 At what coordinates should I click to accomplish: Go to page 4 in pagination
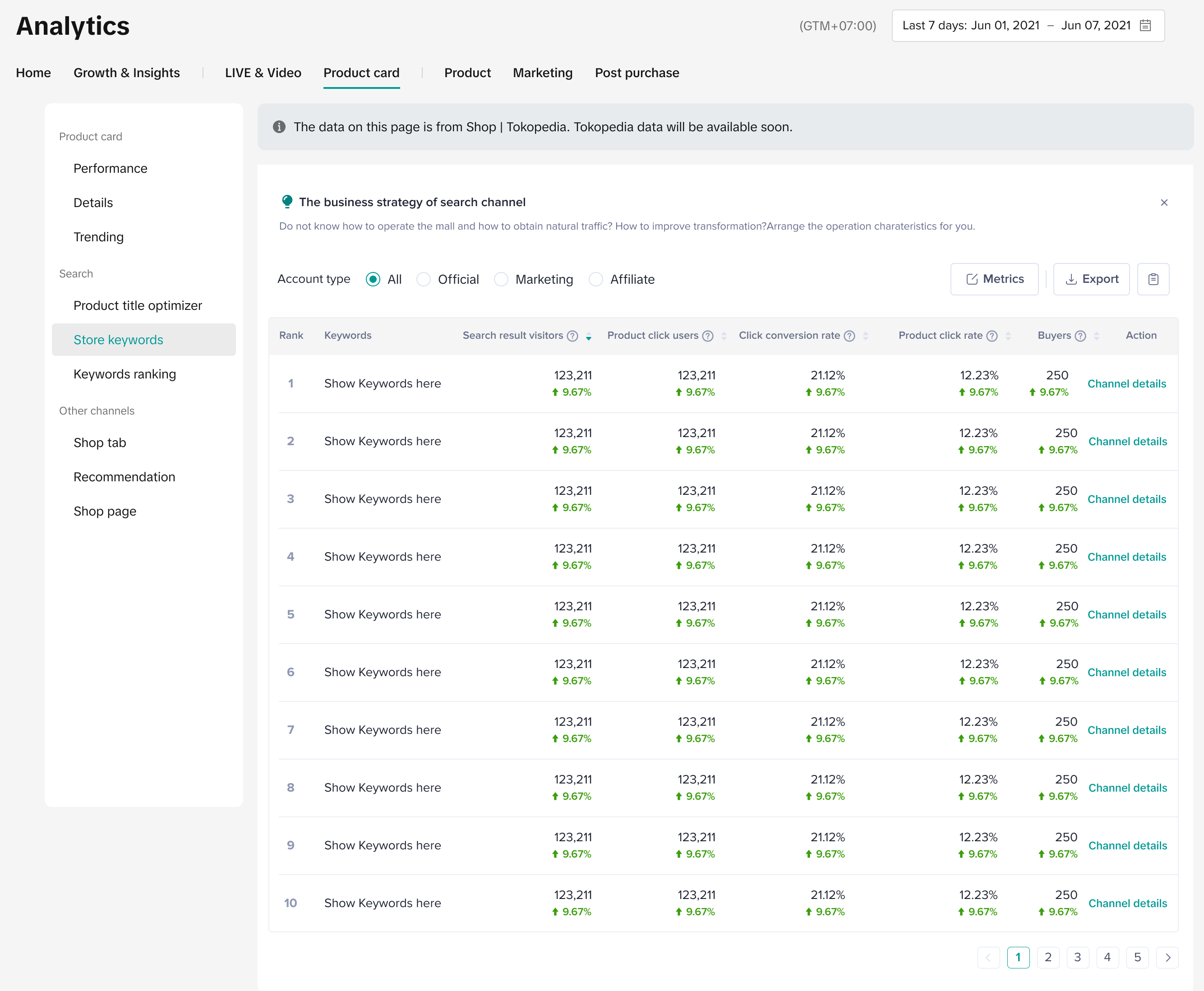[1107, 957]
